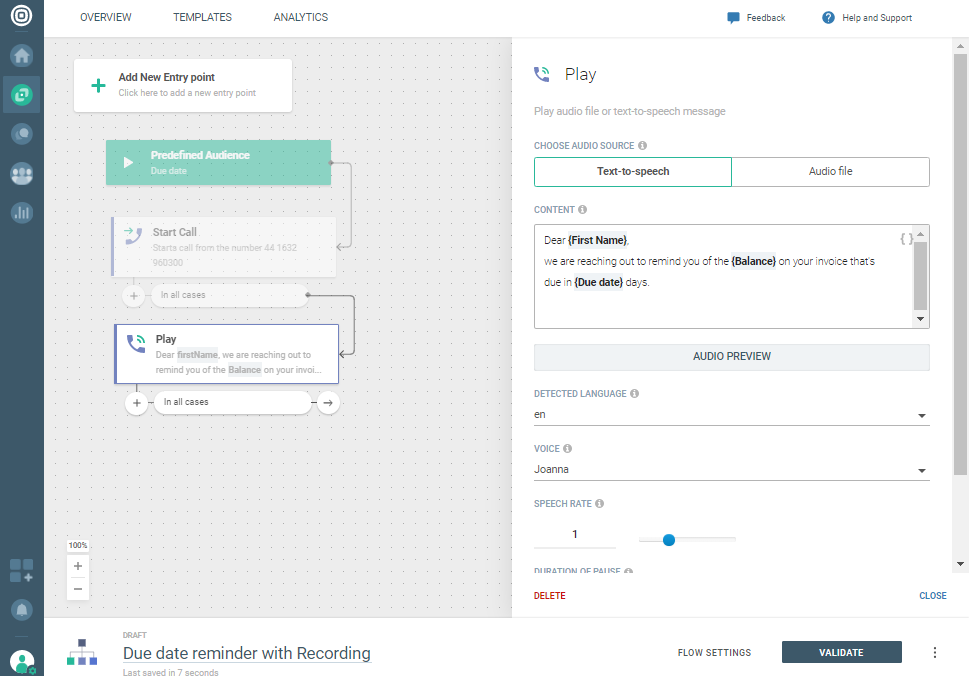Select Audio file as audio source
Image resolution: width=969 pixels, height=676 pixels.
830,172
